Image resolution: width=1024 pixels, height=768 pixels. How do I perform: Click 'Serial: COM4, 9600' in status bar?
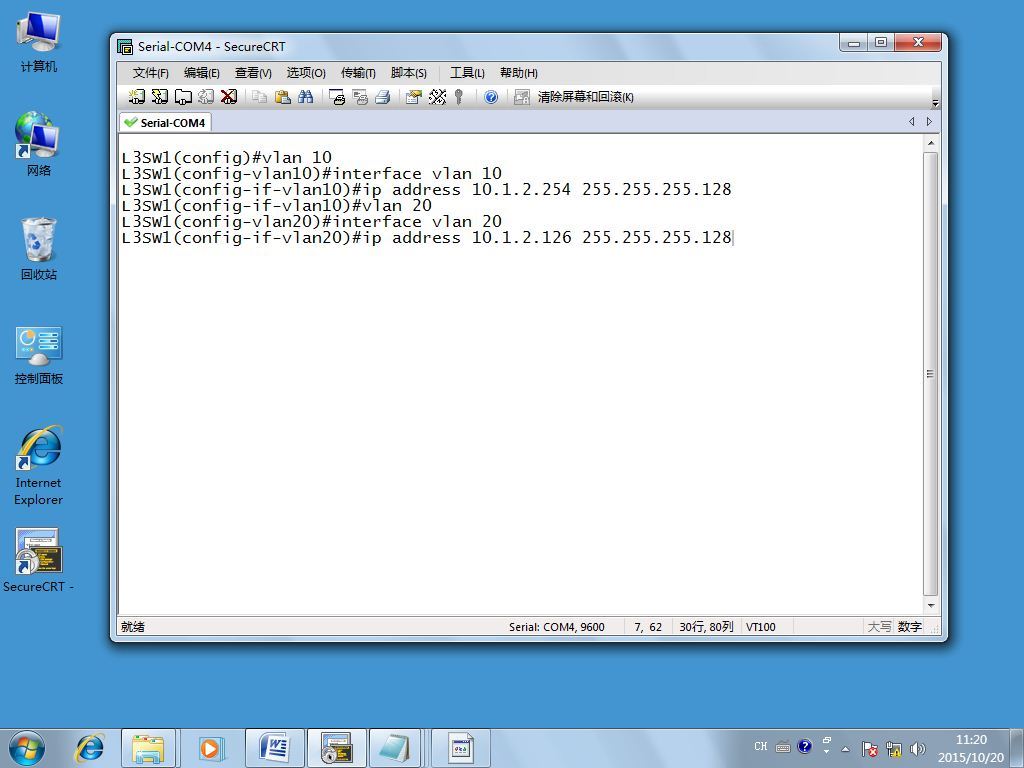tap(557, 627)
